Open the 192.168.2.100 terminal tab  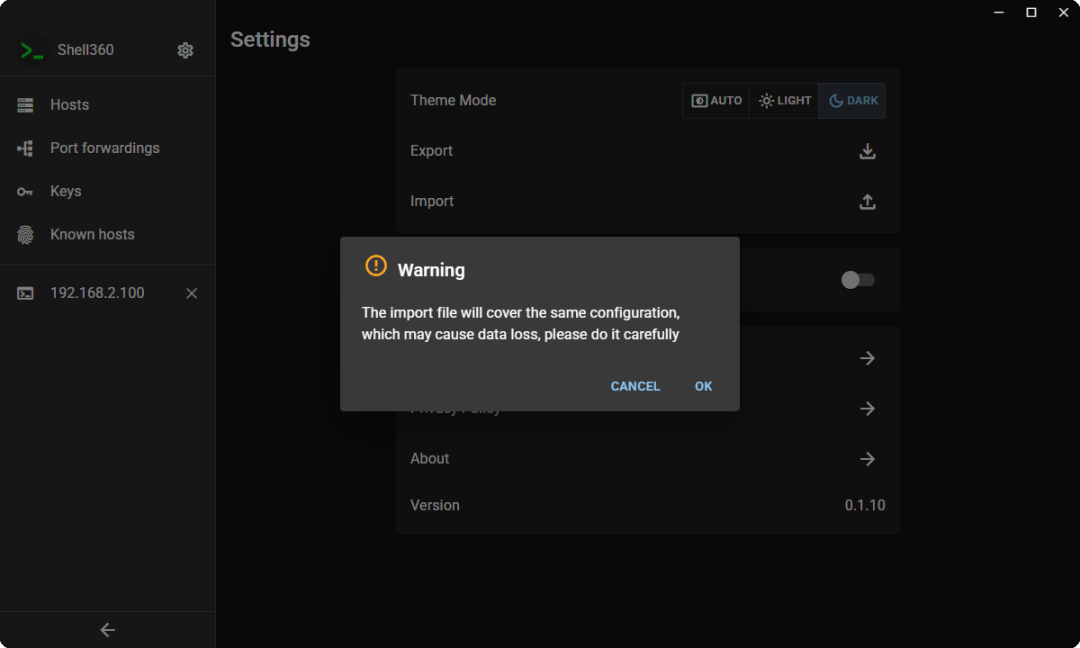pos(97,293)
